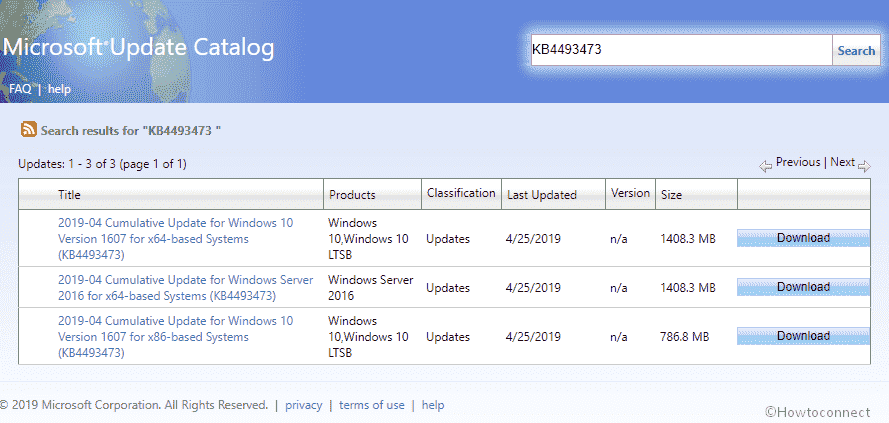Screen dimensions: 889x423
Task: Focus the KB4493473 search input field
Action: point(681,50)
